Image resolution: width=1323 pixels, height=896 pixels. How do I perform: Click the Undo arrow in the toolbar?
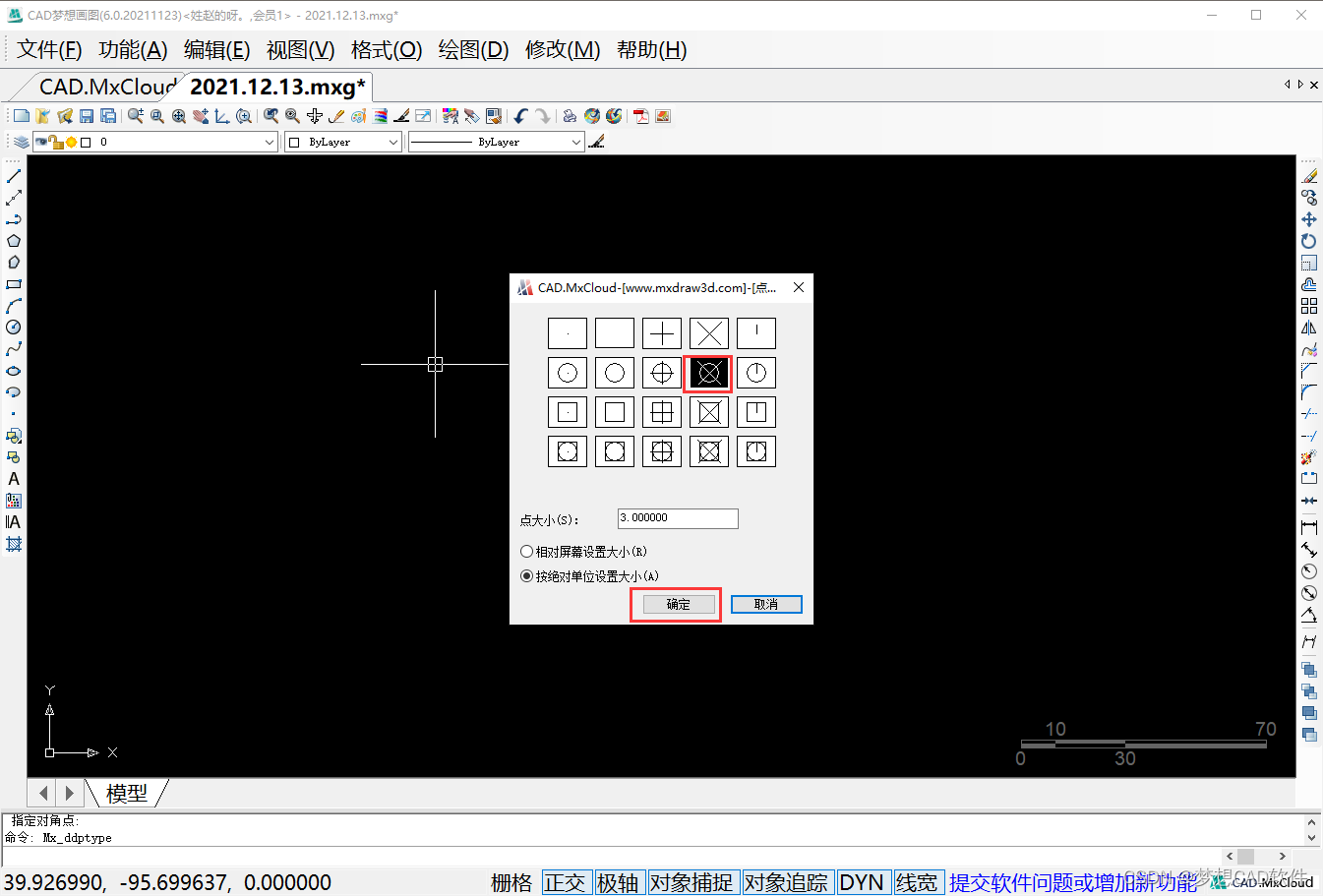tap(520, 116)
